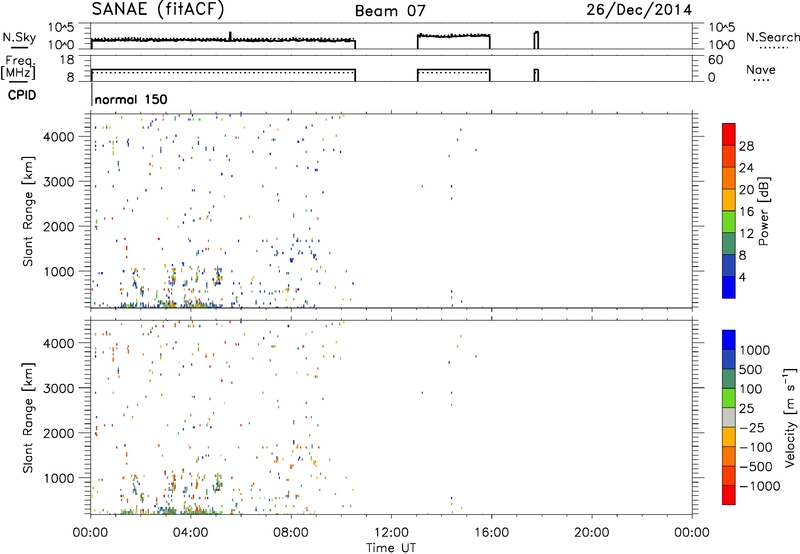Click the CPID row label
The width and height of the screenshot is (800, 554).
click(22, 95)
